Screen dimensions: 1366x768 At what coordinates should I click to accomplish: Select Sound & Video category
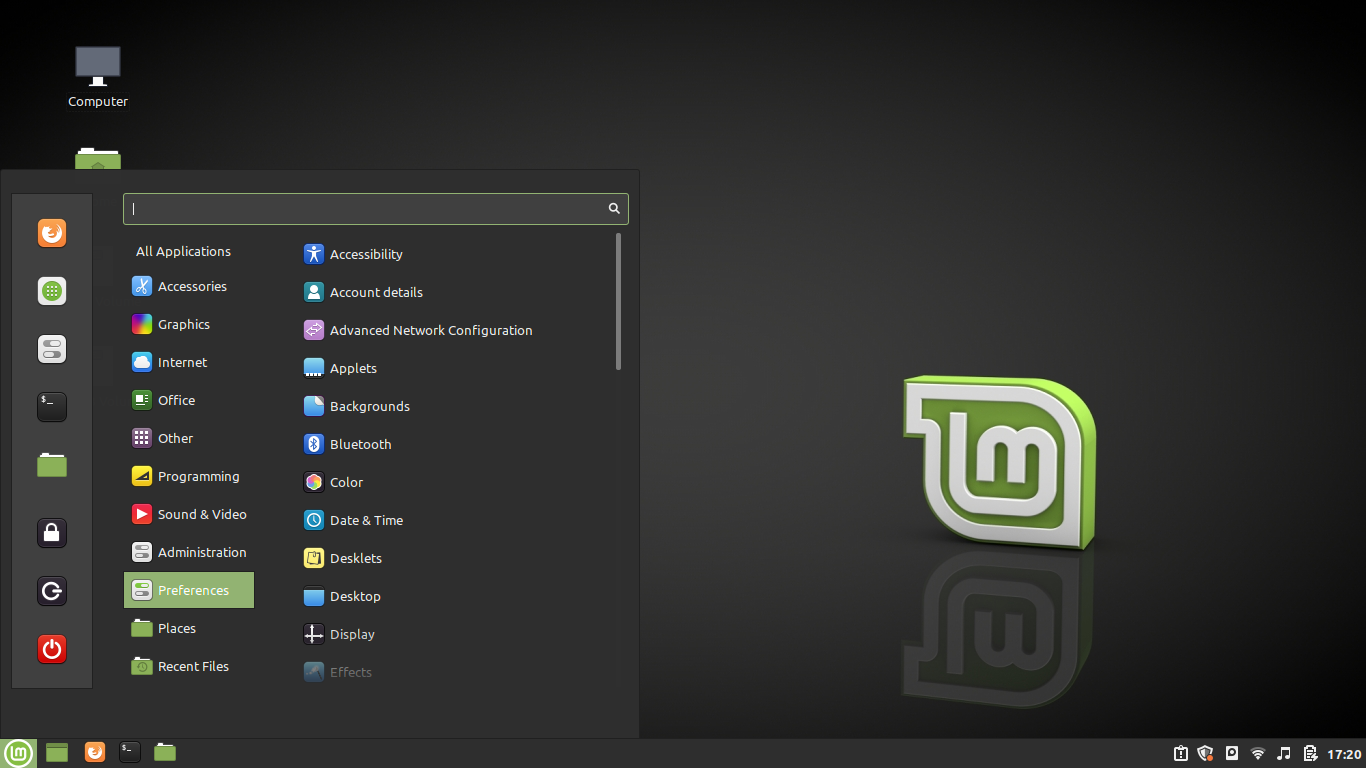click(x=189, y=514)
